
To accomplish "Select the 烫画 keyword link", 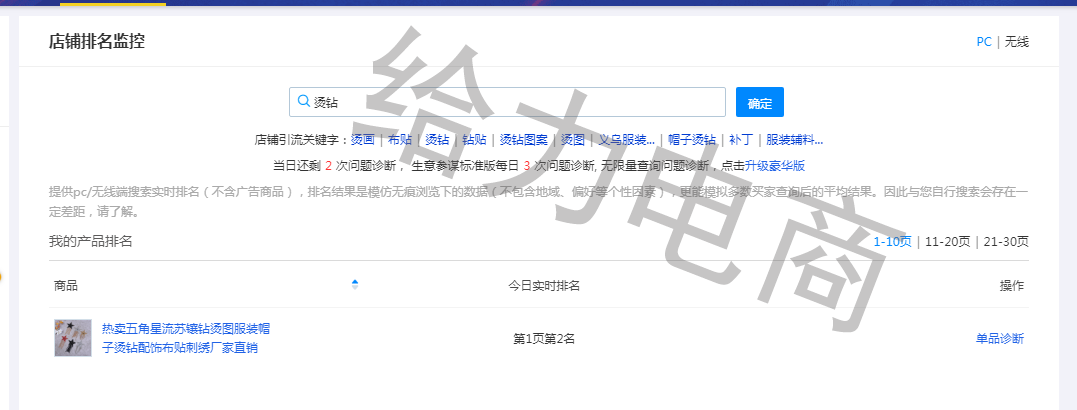I will (x=362, y=140).
